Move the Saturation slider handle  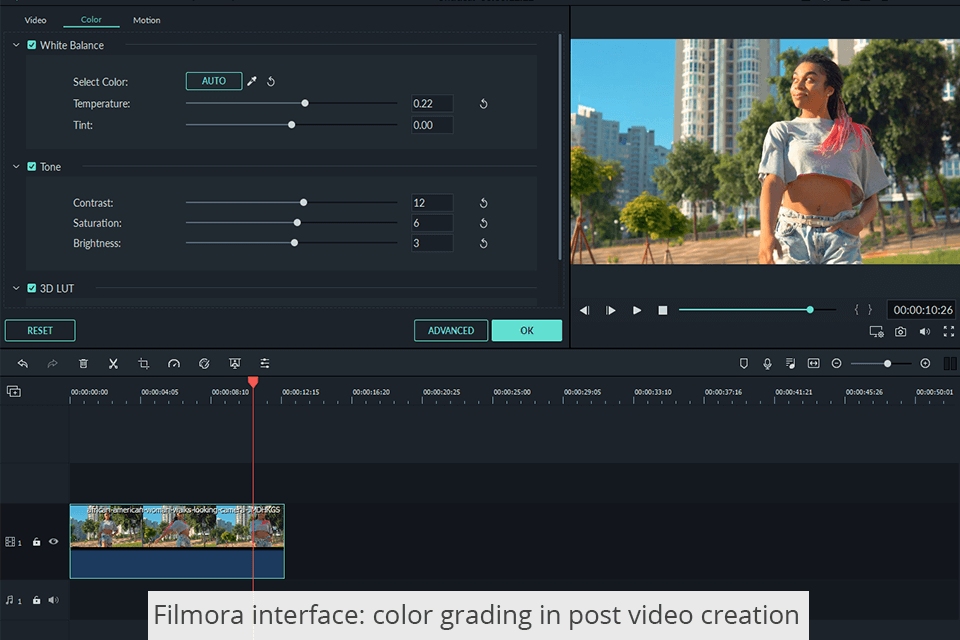pyautogui.click(x=297, y=222)
